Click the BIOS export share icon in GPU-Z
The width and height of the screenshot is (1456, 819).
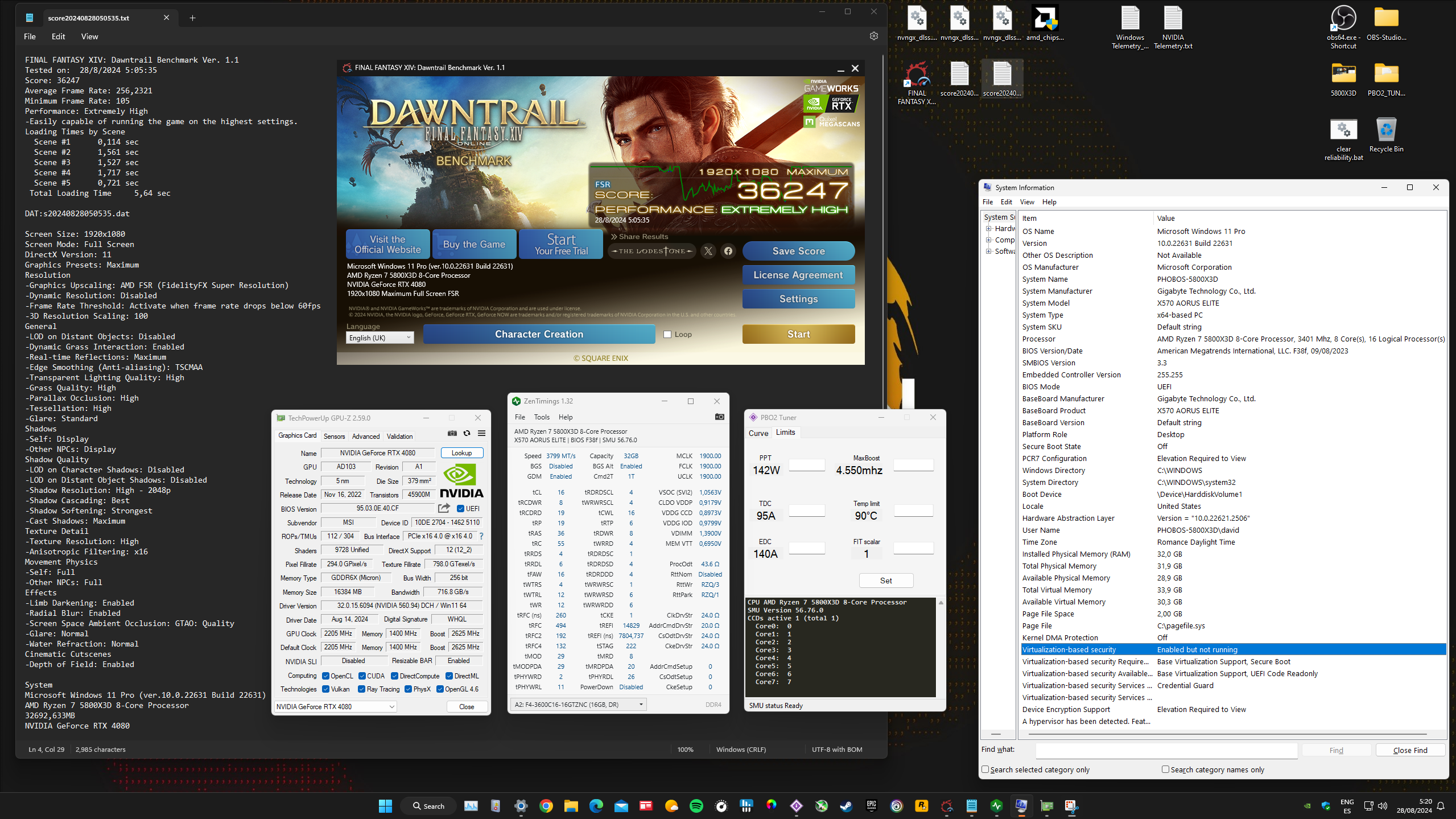tap(444, 508)
